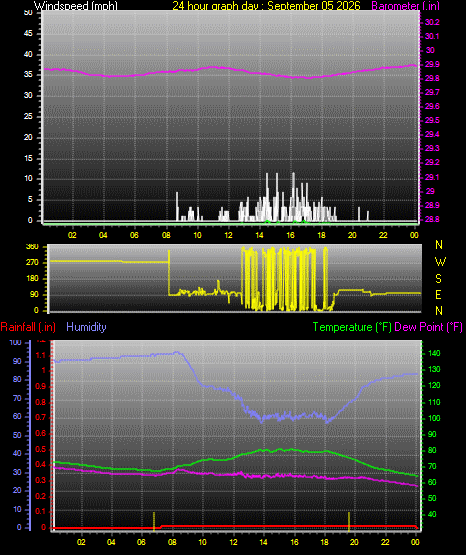466x555 pixels.
Task: Click the '14' hour label under the humidity graph
Action: 264,542
